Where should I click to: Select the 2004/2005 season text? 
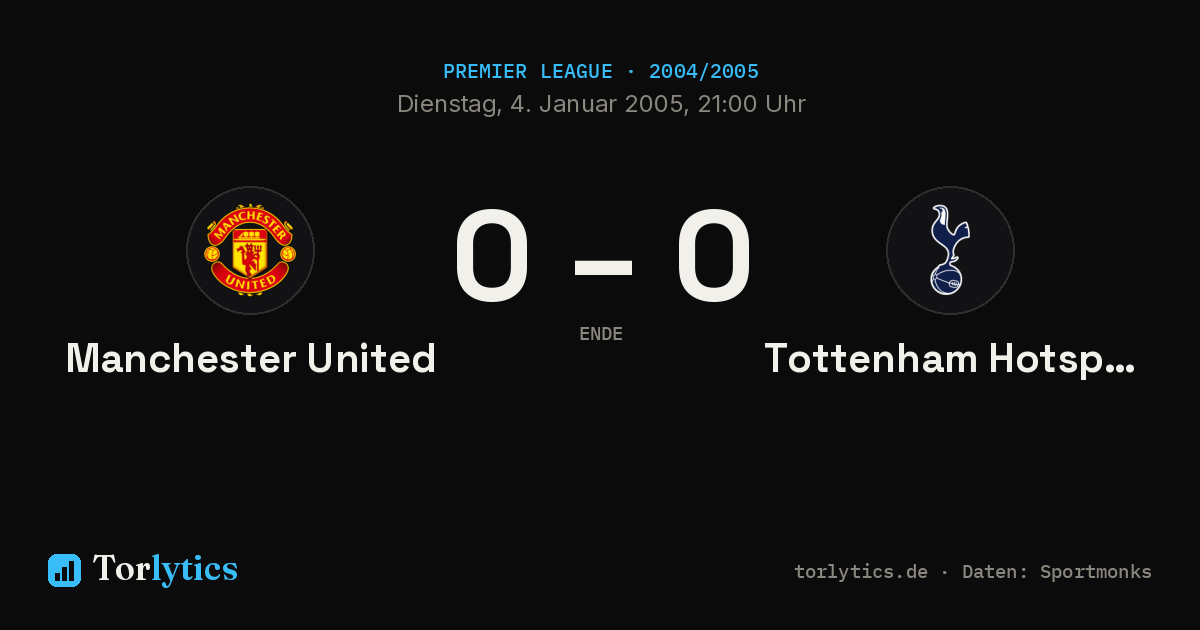[704, 72]
